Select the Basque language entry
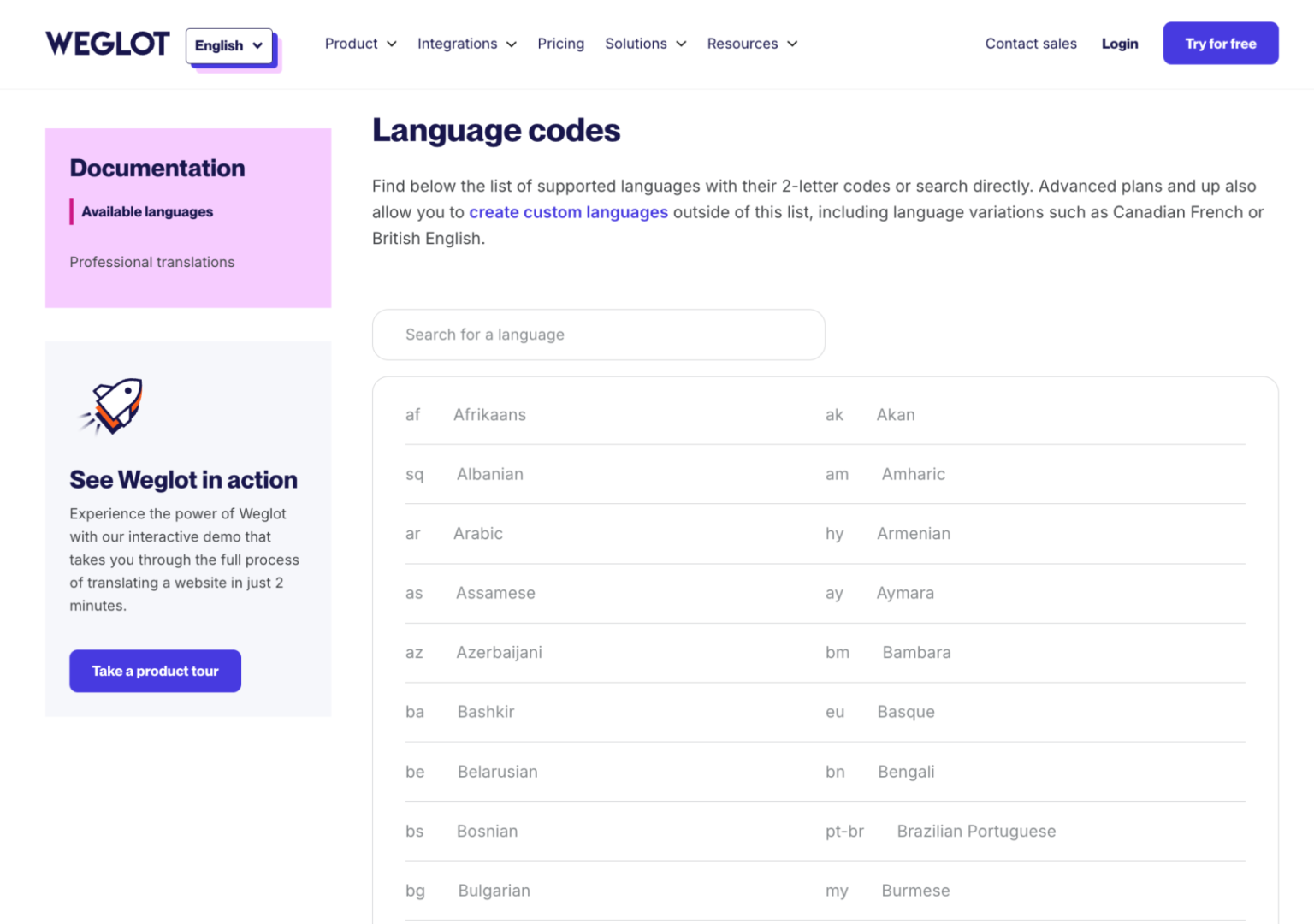The image size is (1314, 924). pos(906,712)
